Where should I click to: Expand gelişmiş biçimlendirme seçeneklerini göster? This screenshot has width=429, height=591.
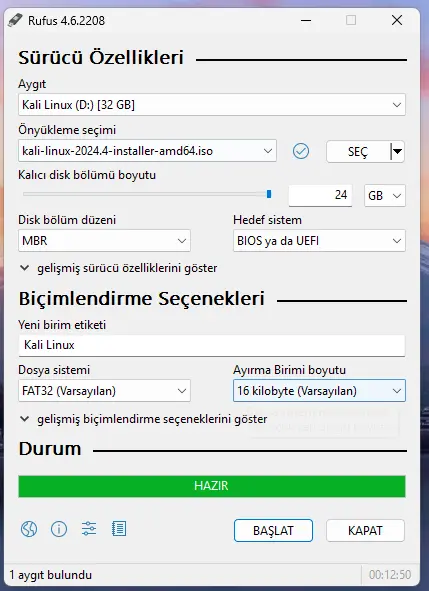tap(144, 419)
